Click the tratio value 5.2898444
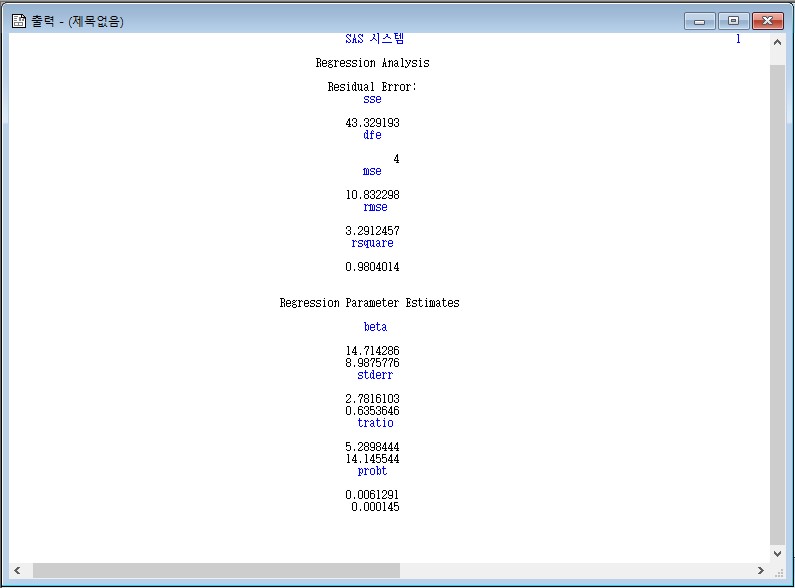 pos(372,447)
